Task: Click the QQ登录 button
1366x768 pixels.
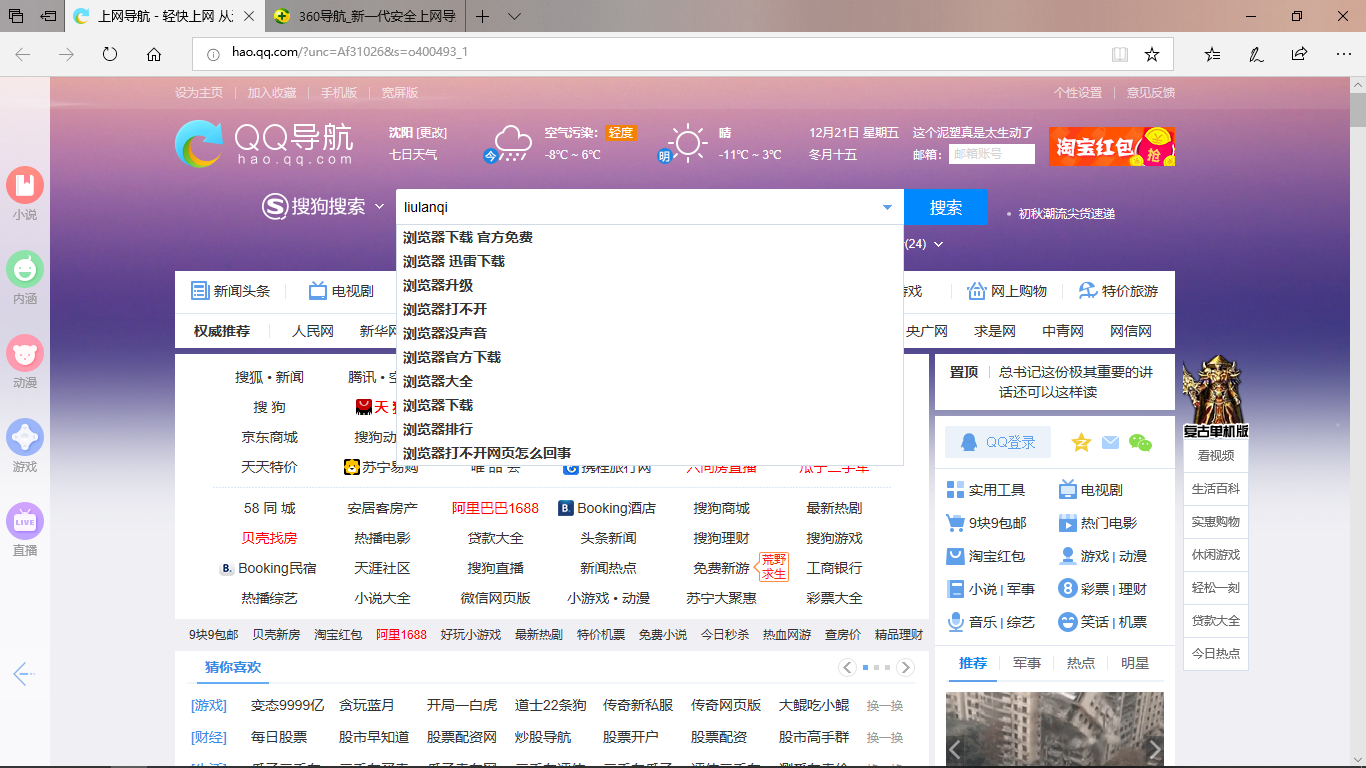Action: tap(998, 442)
